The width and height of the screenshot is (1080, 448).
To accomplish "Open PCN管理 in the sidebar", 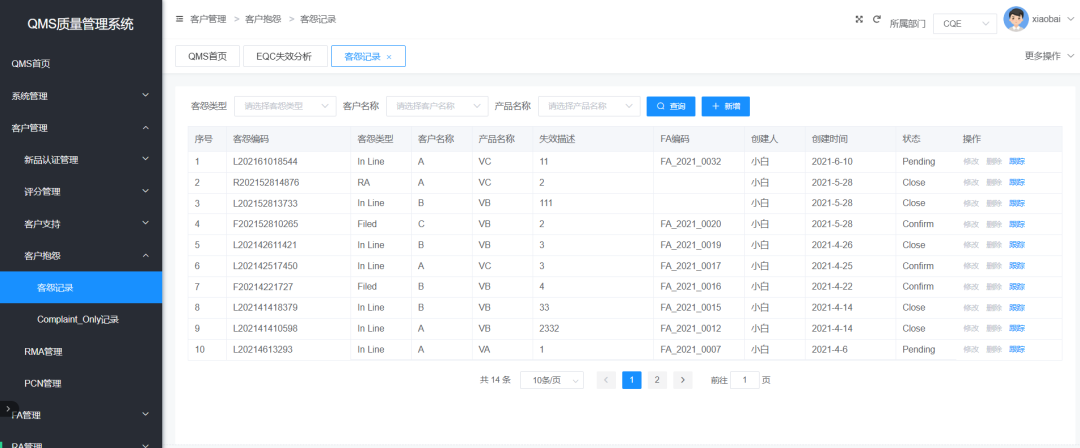I will [x=81, y=383].
